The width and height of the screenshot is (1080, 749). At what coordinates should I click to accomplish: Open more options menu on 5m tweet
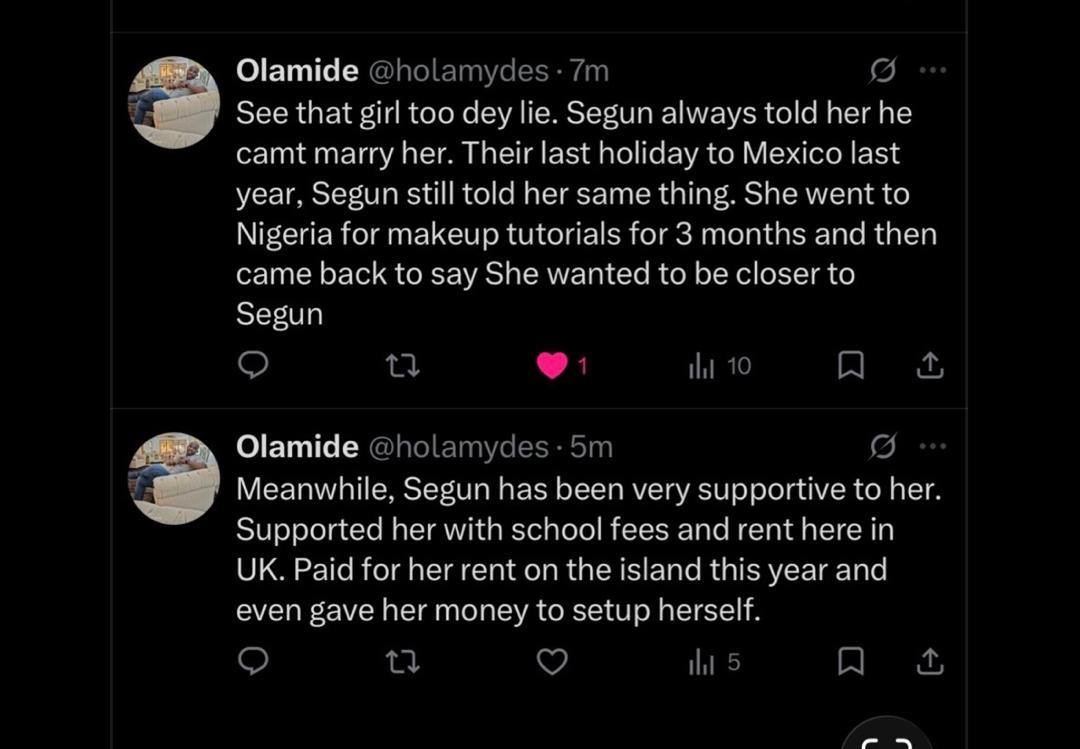click(932, 446)
